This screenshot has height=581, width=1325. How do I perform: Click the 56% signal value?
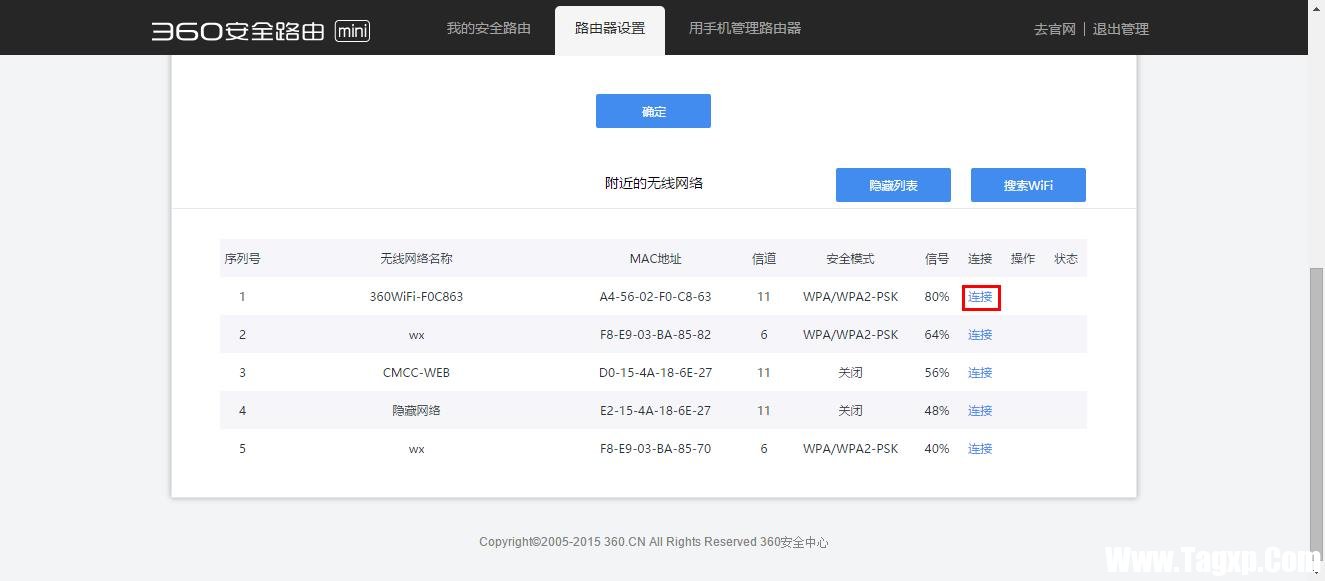click(937, 373)
